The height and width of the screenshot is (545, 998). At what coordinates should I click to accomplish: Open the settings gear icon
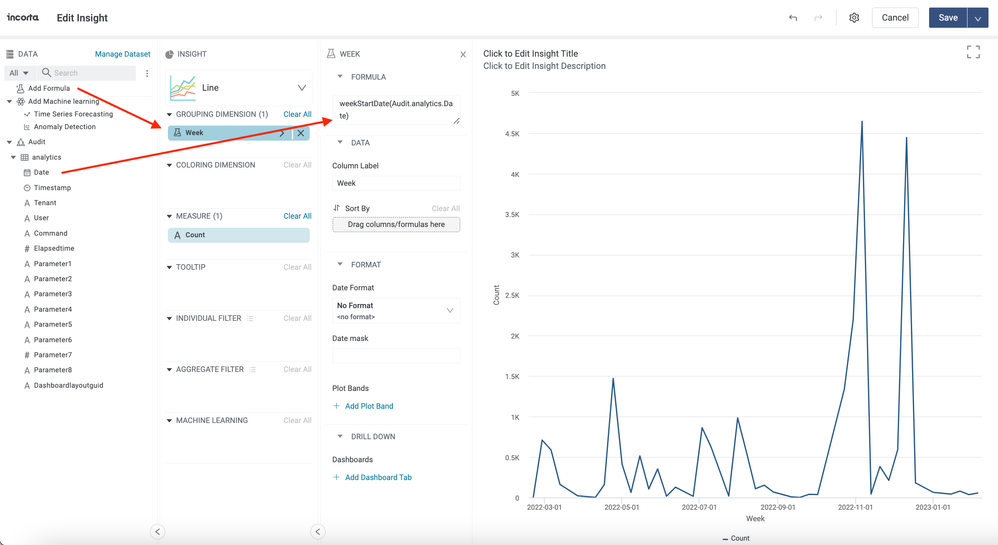point(854,18)
